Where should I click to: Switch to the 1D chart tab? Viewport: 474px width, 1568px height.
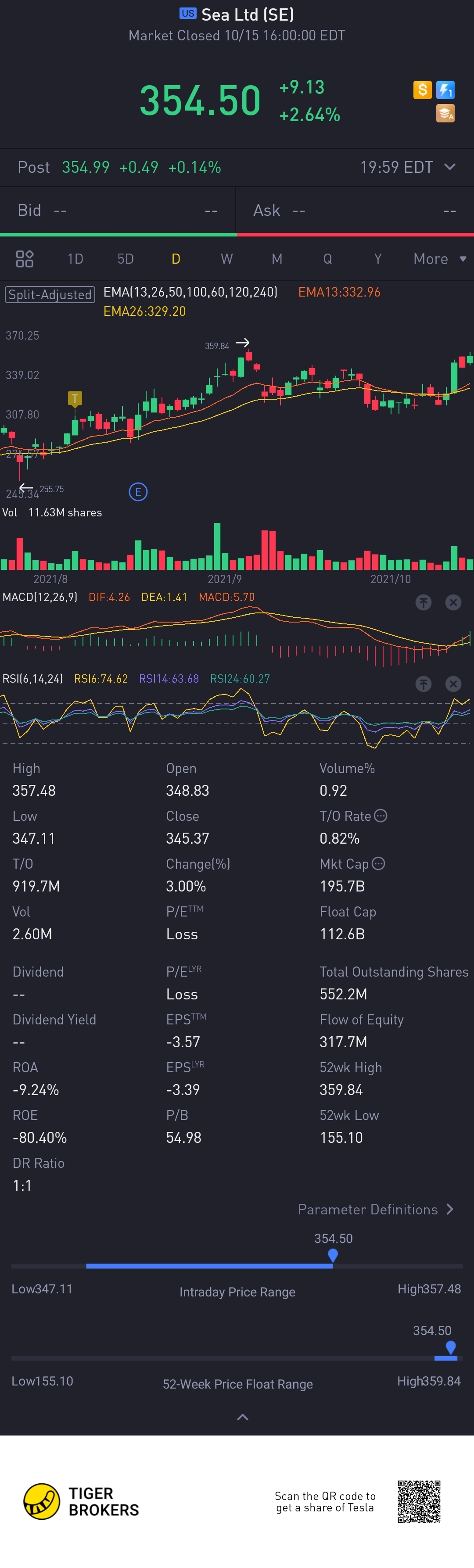pyautogui.click(x=75, y=259)
